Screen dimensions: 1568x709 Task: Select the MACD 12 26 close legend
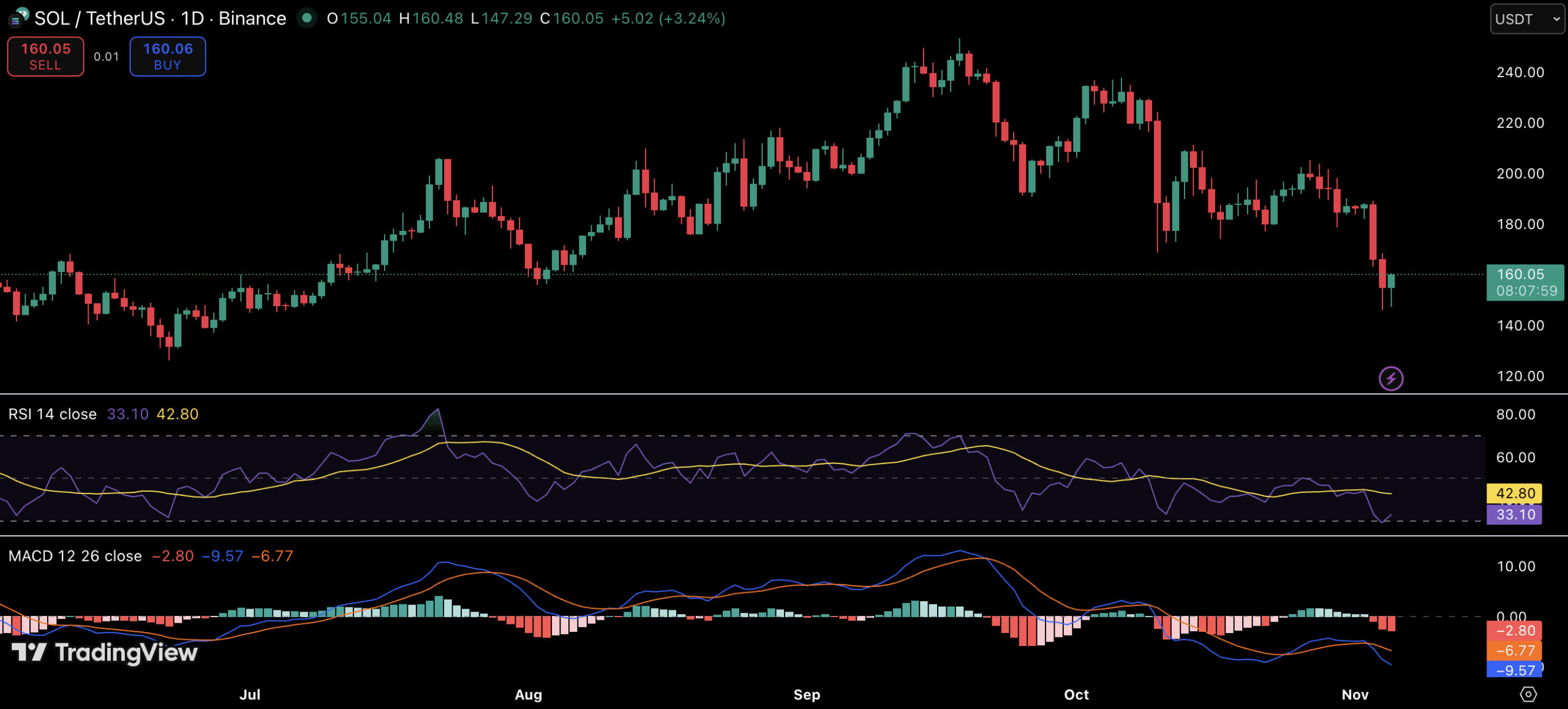coord(75,556)
